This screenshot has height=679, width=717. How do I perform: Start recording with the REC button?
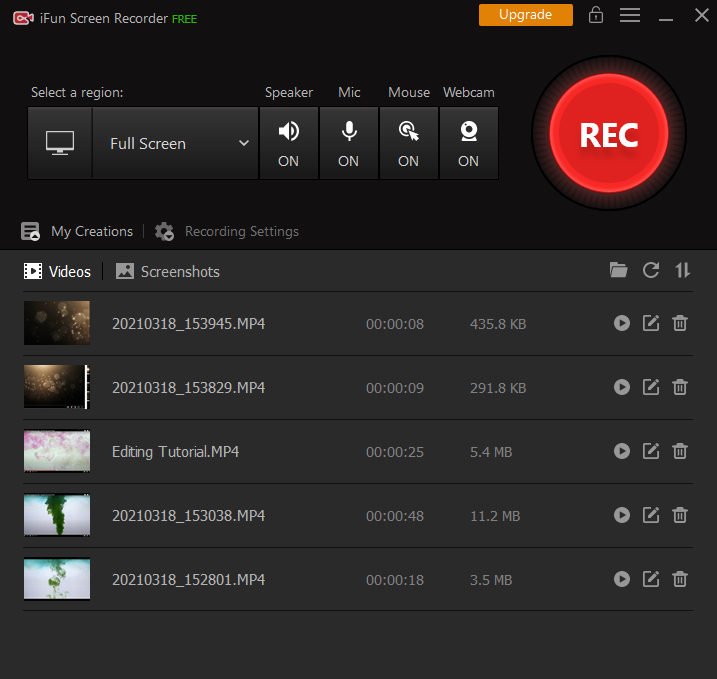click(608, 134)
